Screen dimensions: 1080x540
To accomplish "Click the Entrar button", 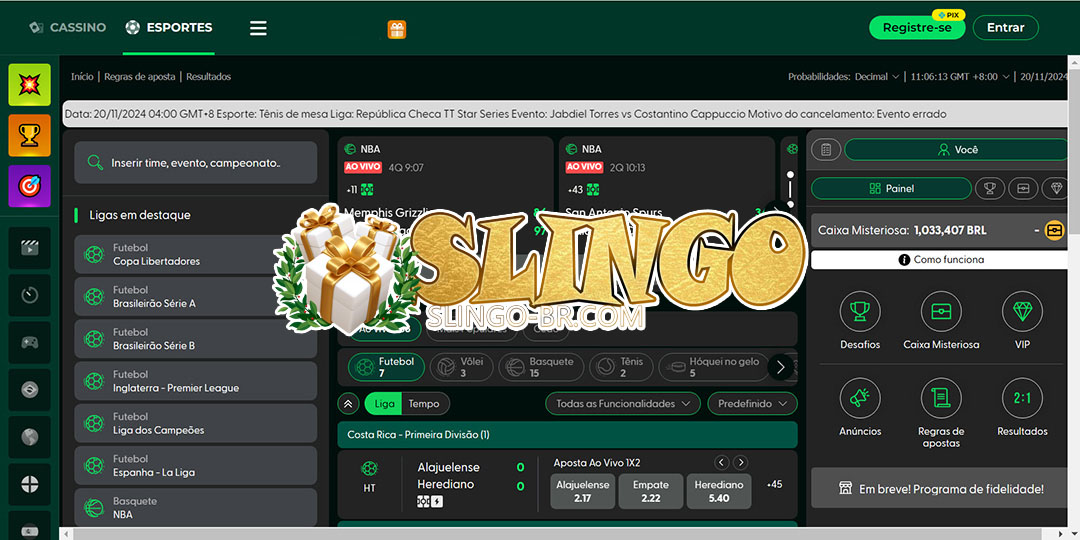I will tap(1006, 28).
